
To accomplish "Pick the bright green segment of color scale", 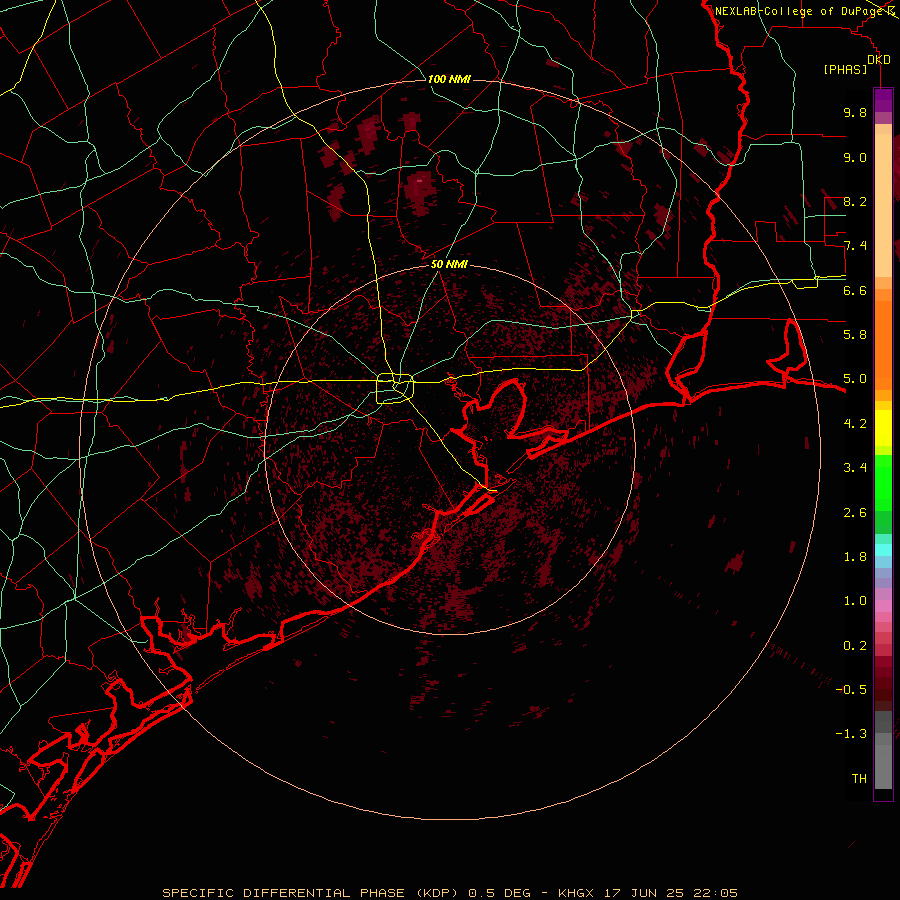I will pyautogui.click(x=883, y=482).
